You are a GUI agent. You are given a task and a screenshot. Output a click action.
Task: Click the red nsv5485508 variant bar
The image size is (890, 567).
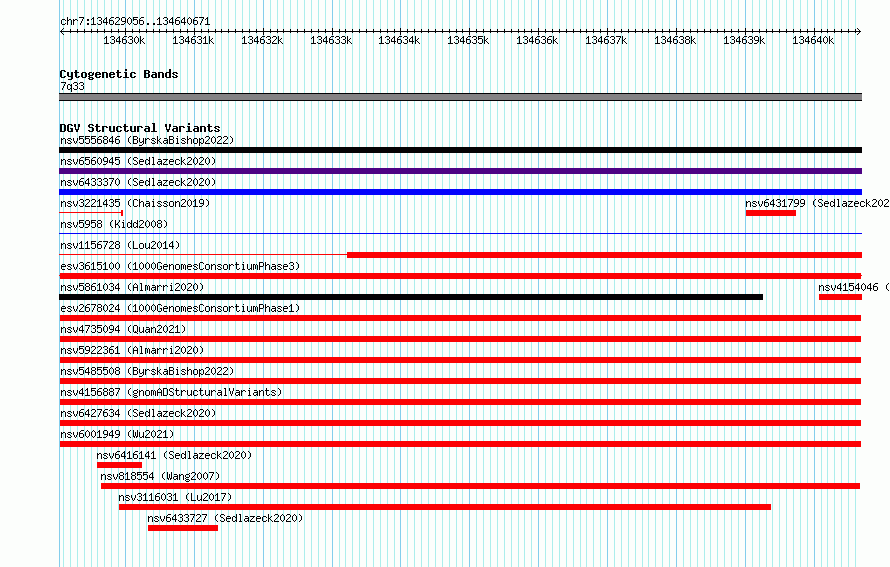pos(460,381)
